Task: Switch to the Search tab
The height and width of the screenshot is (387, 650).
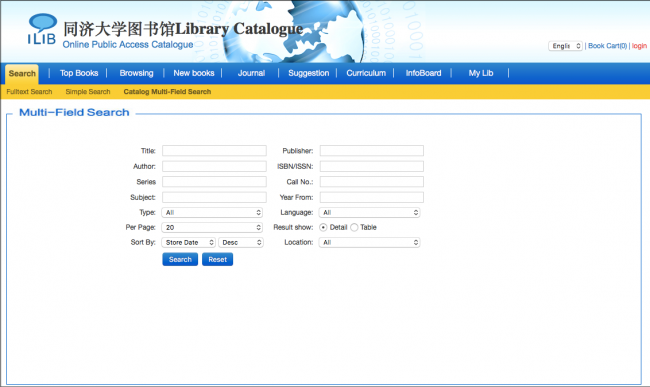Action: pos(22,74)
